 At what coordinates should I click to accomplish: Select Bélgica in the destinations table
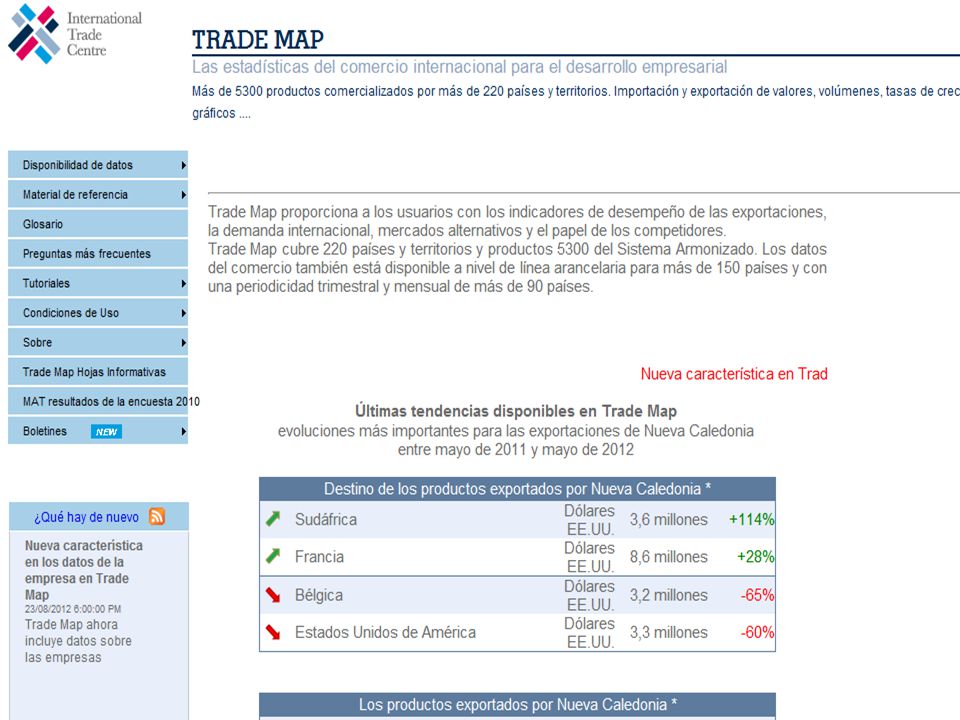pyautogui.click(x=318, y=595)
